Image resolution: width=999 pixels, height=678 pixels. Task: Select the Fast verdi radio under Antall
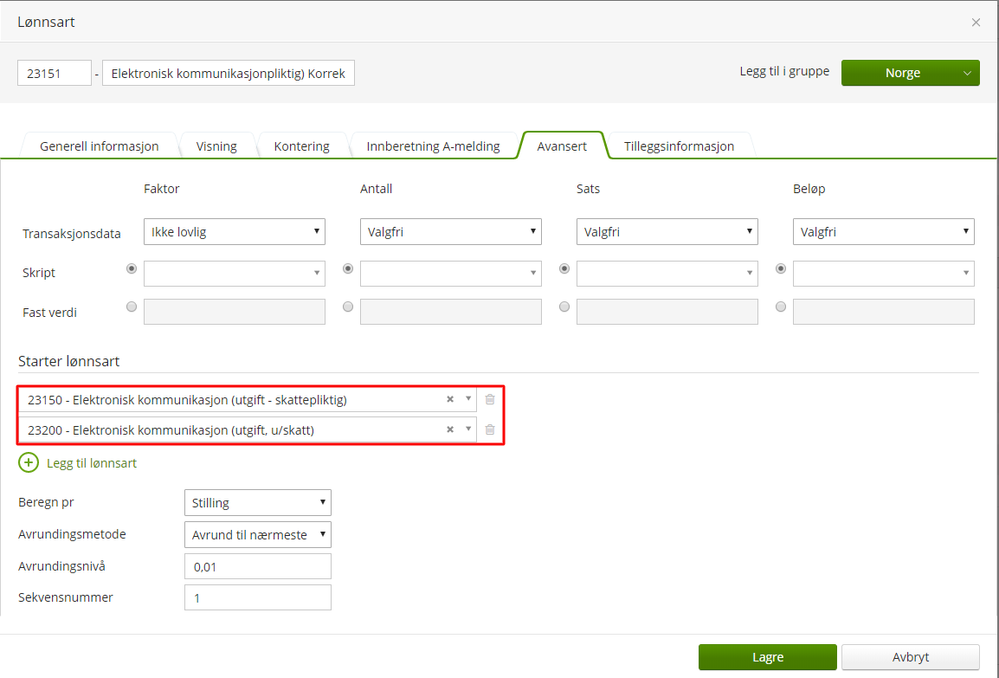tap(348, 307)
